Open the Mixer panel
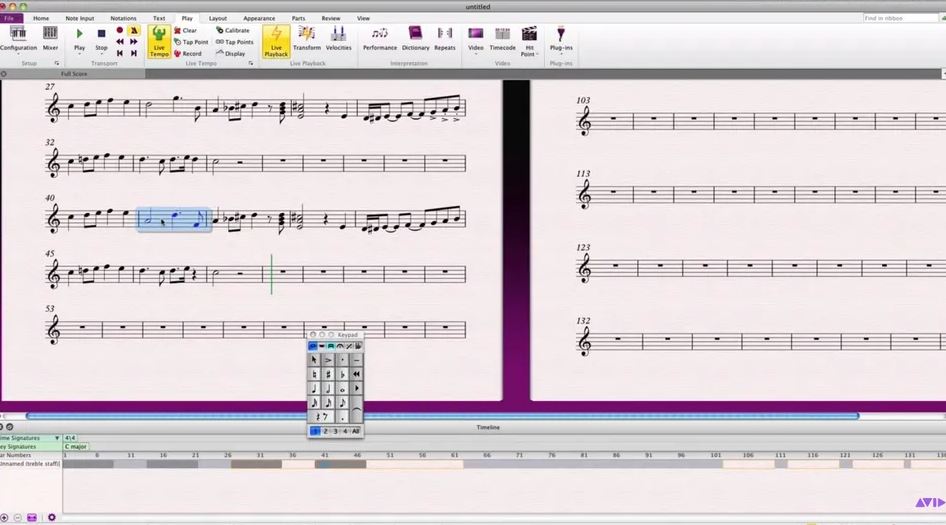 [x=51, y=39]
